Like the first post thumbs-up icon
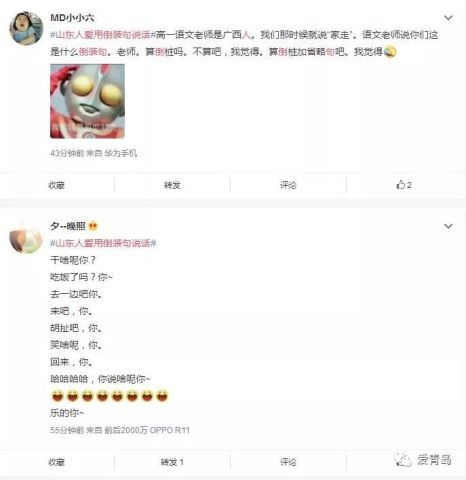 point(400,184)
